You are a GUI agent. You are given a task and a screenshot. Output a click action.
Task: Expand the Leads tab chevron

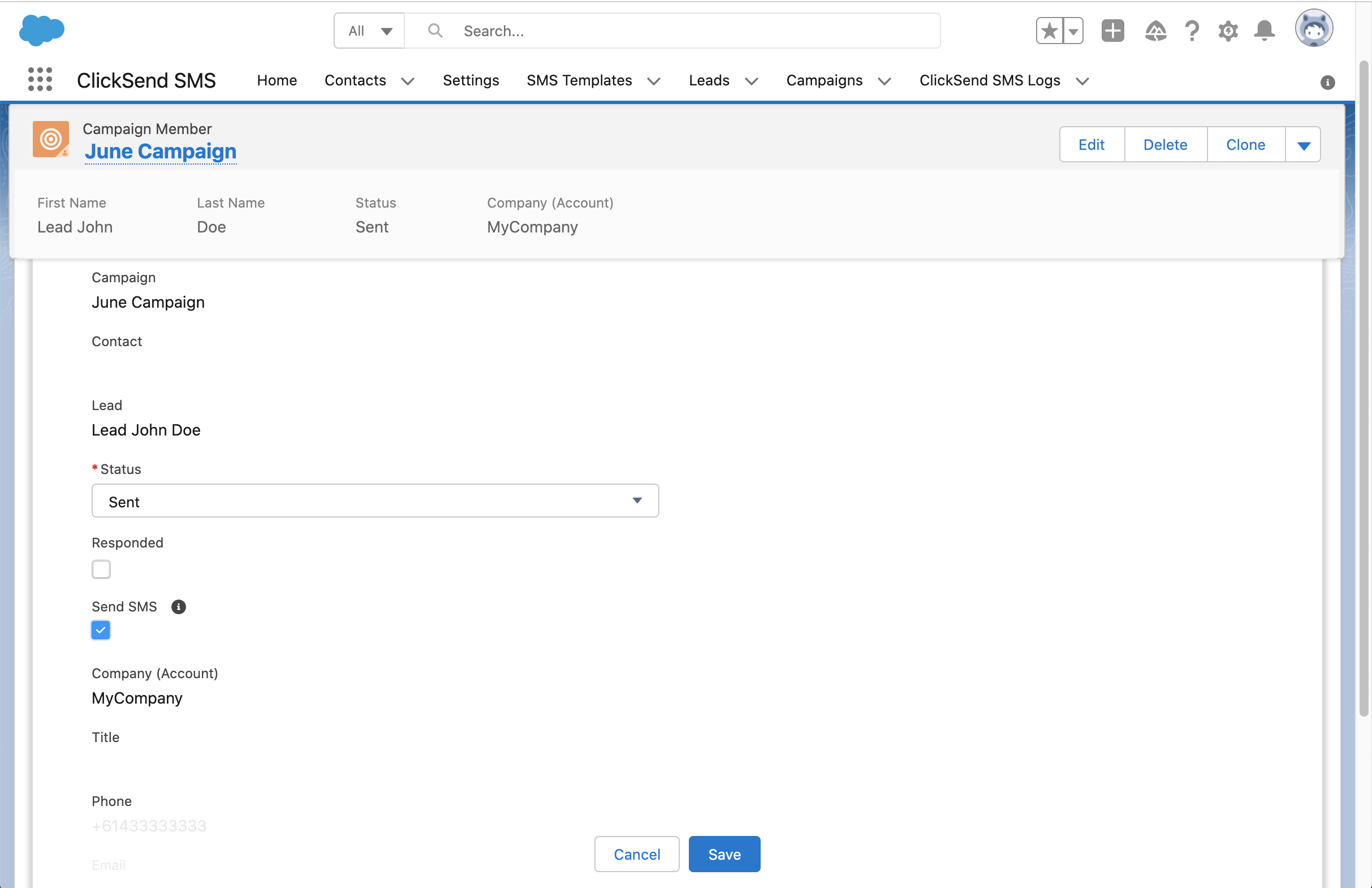point(751,81)
